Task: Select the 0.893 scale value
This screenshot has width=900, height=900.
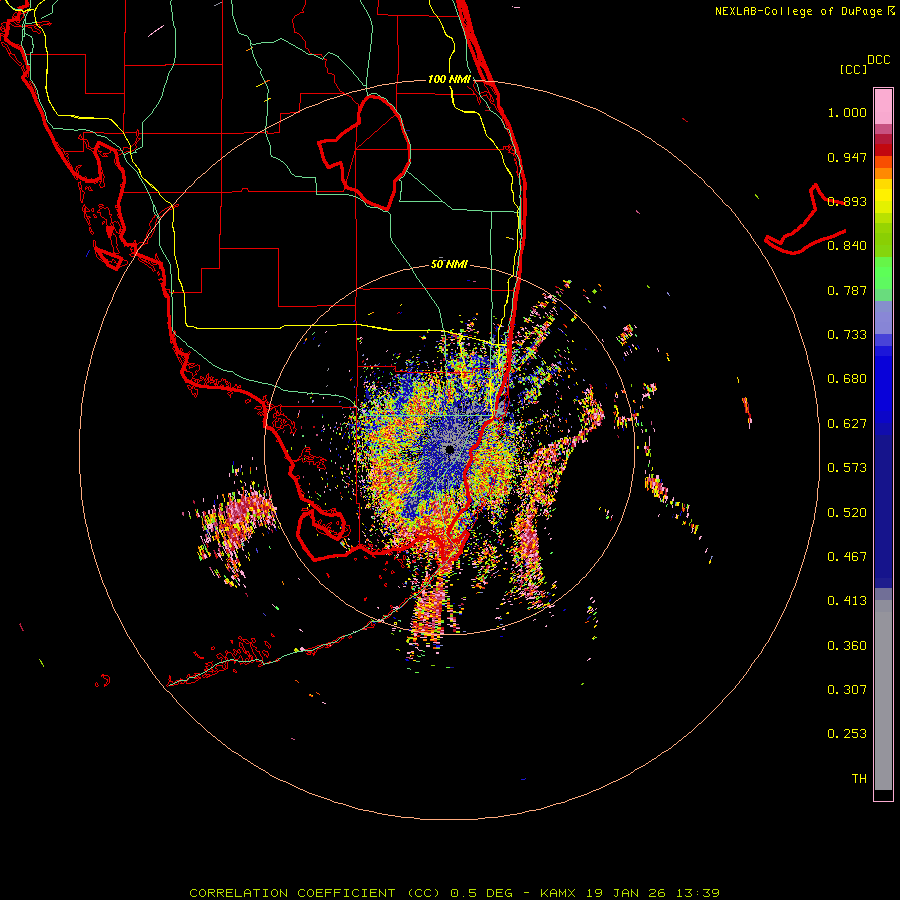Action: 847,201
